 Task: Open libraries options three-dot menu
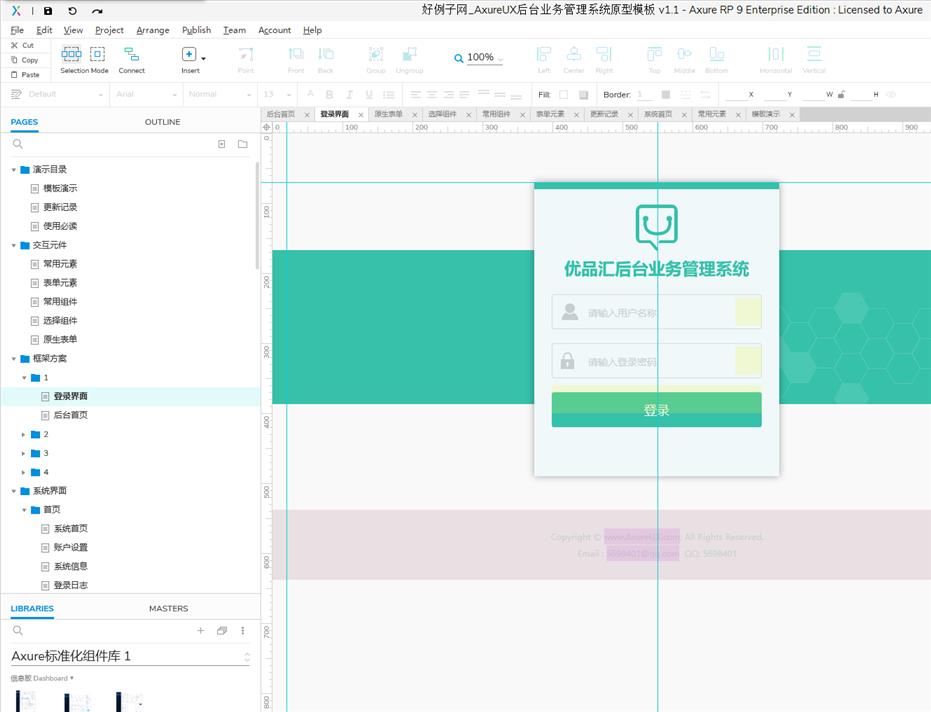click(x=242, y=631)
